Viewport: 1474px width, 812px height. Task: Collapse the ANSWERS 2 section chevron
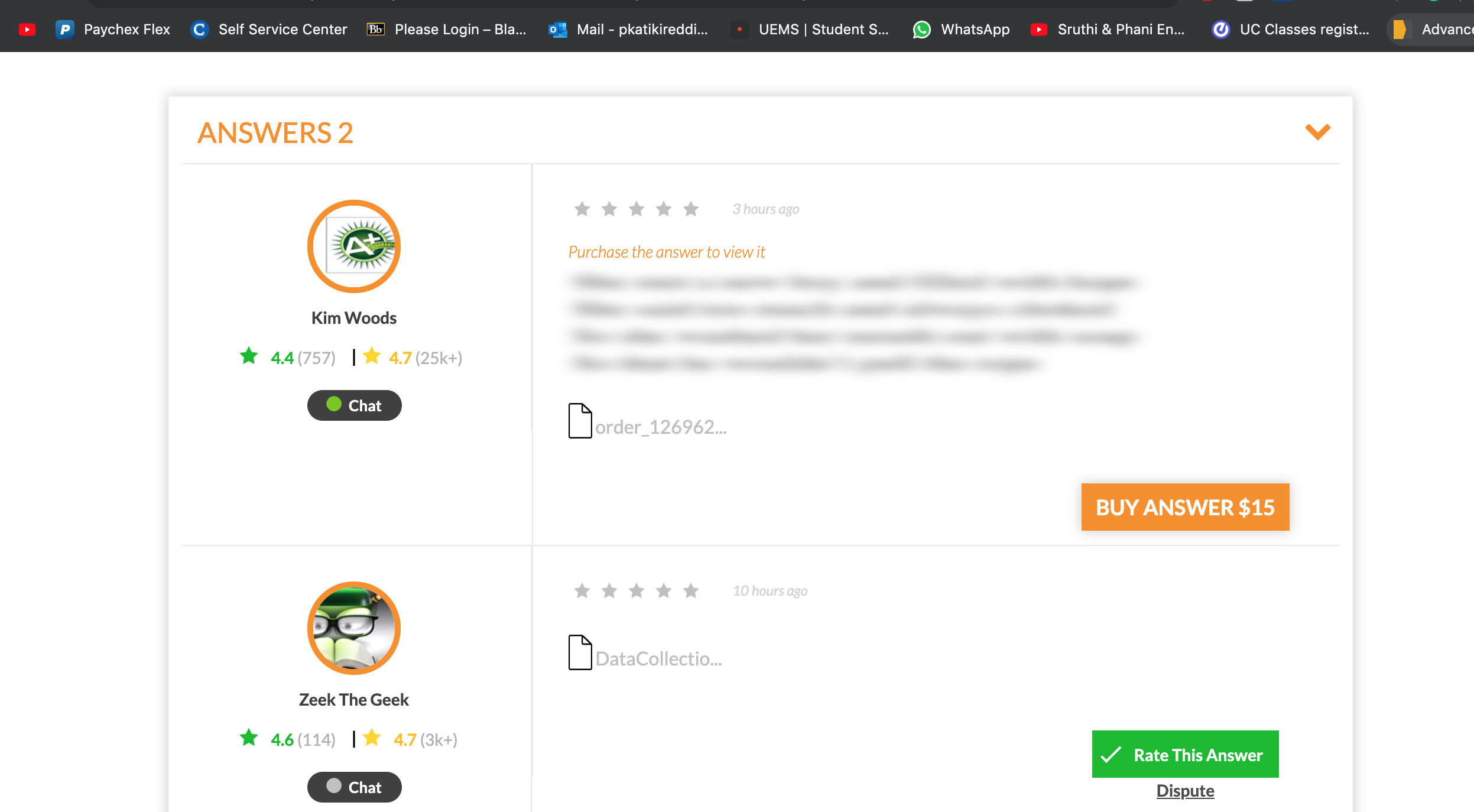coord(1317,132)
